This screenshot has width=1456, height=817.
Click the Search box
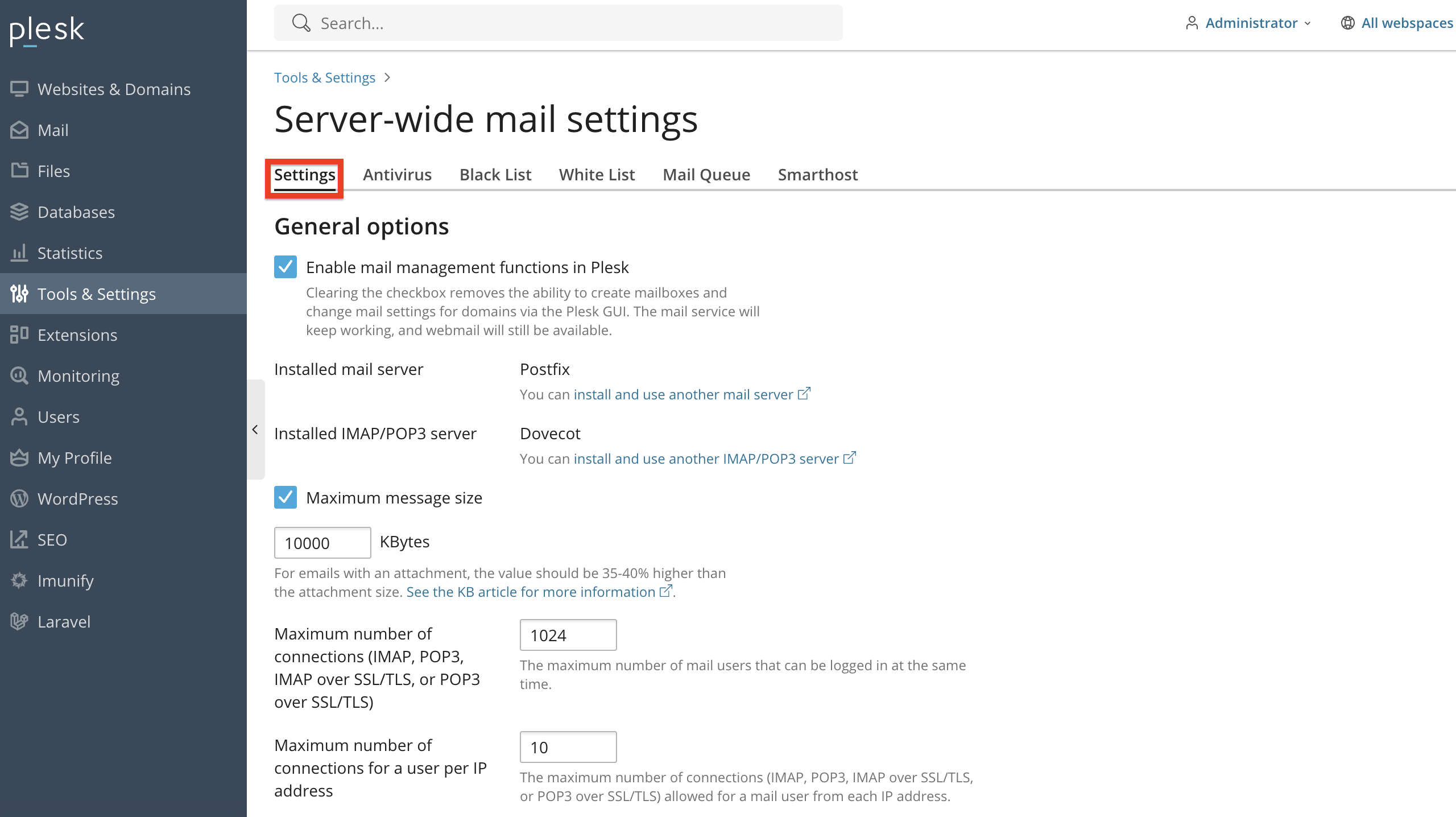click(559, 23)
